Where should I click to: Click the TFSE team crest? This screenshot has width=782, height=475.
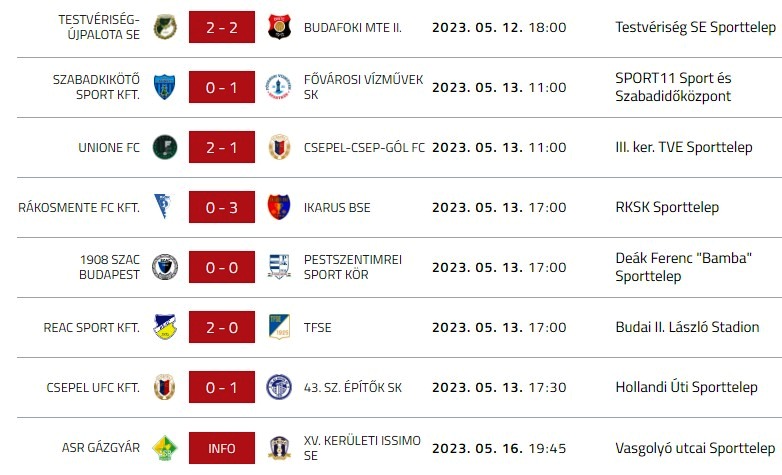click(279, 327)
